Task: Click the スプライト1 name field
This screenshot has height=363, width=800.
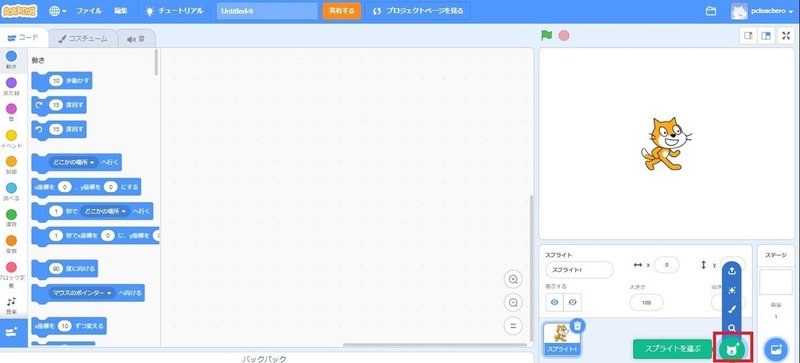Action: point(579,270)
